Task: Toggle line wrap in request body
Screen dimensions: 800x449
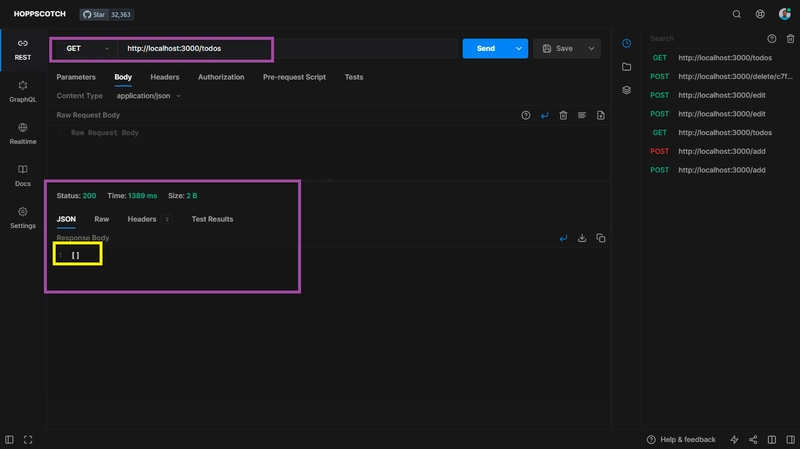Action: click(x=544, y=115)
